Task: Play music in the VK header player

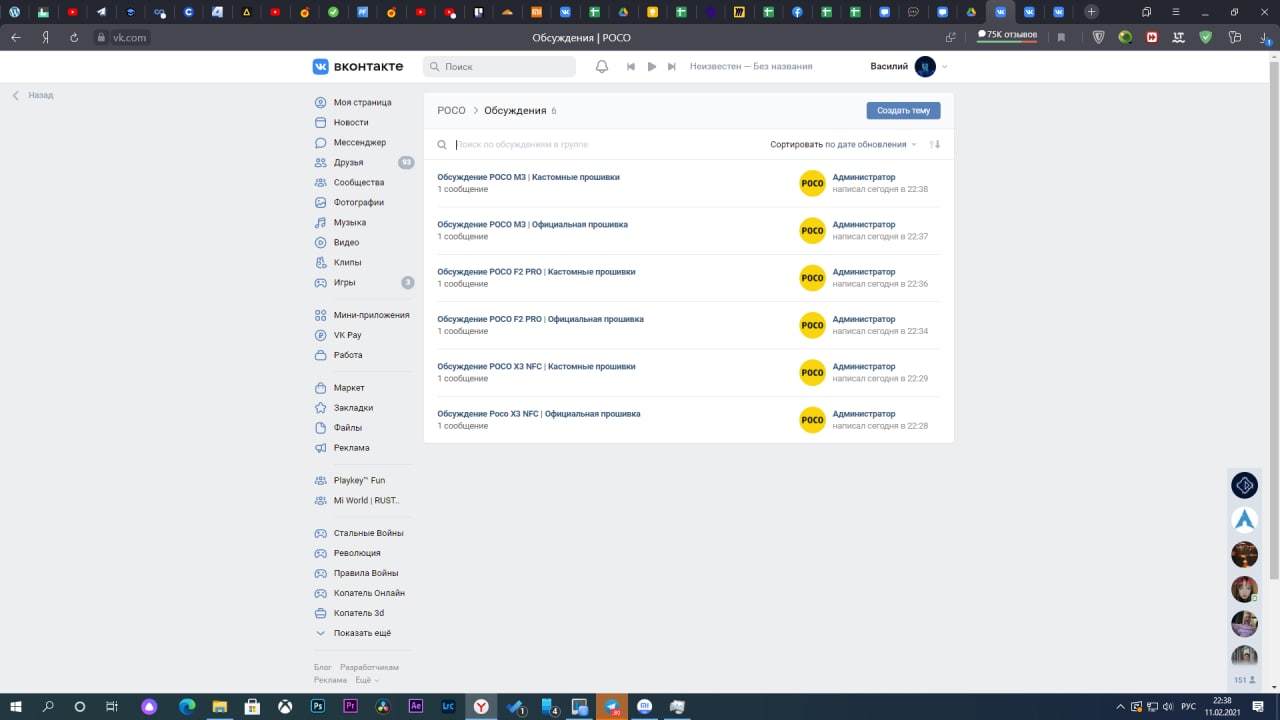Action: (x=652, y=66)
